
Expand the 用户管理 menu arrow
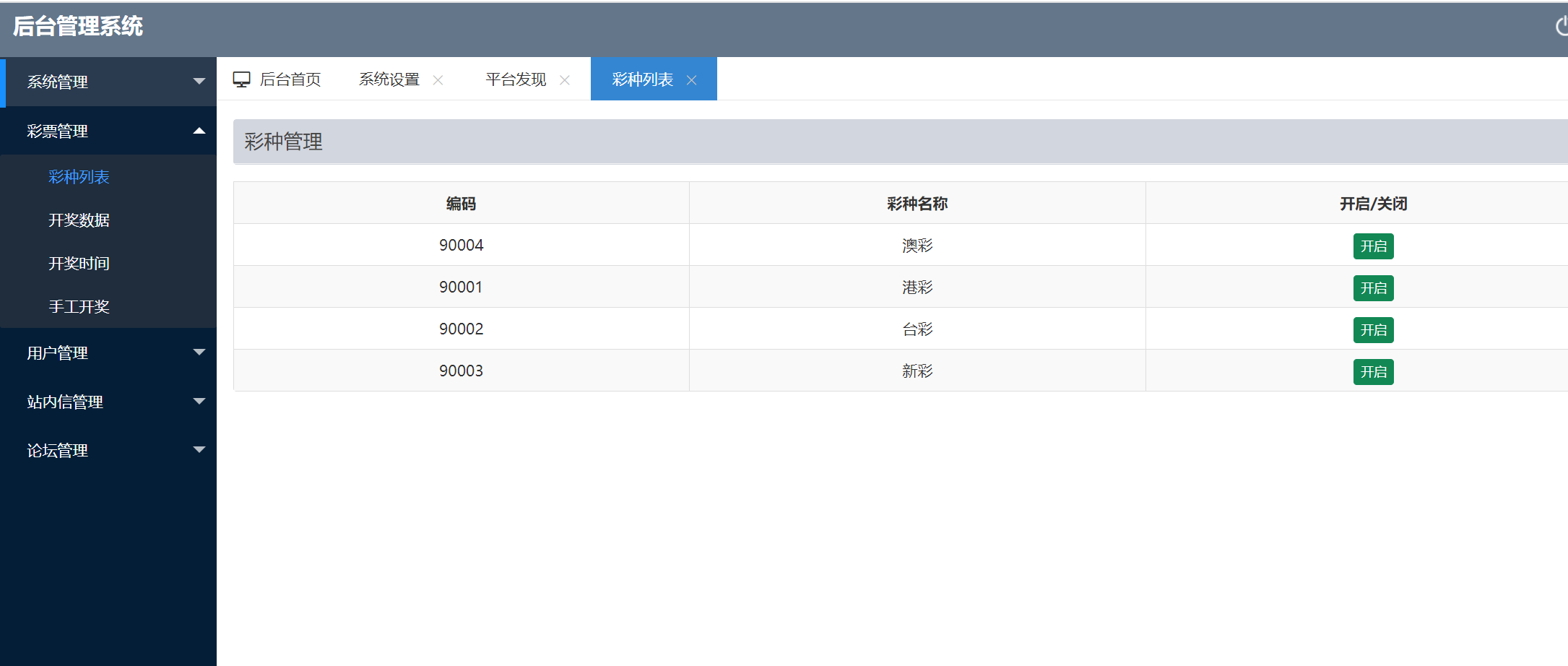pos(199,353)
